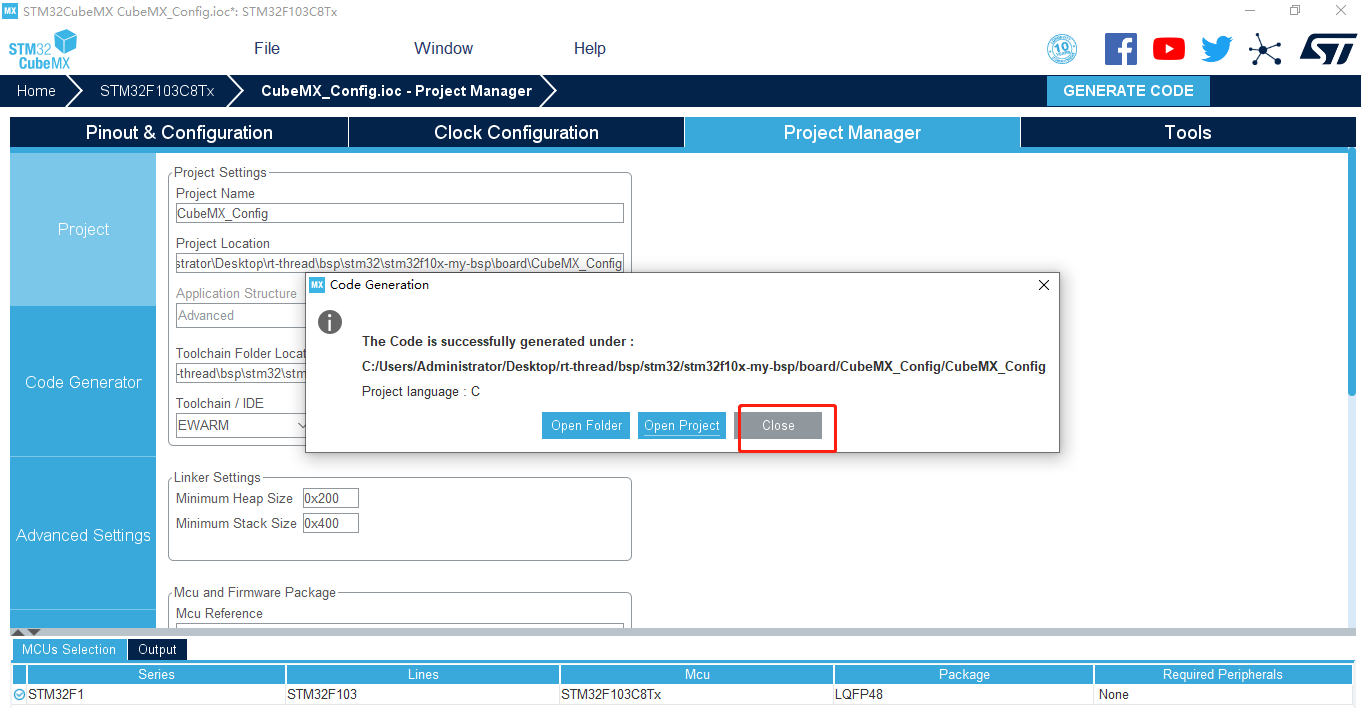Click the 10 years anniversary badge icon
The height and width of the screenshot is (708, 1361).
tap(1062, 49)
